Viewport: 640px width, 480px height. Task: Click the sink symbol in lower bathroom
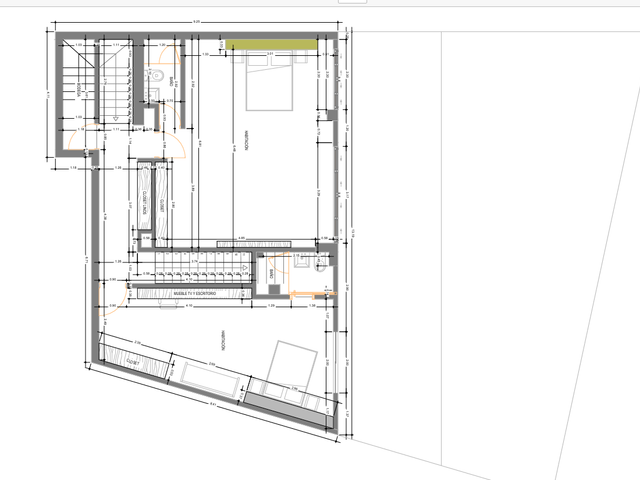[x=301, y=262]
